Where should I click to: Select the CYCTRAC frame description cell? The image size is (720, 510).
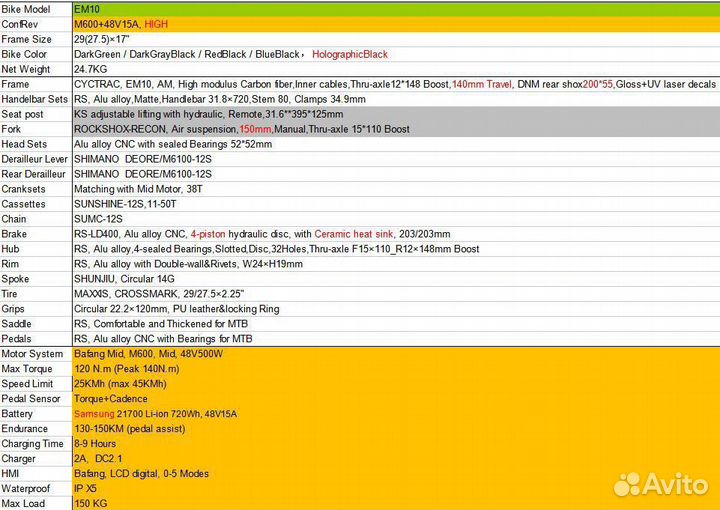(x=395, y=85)
